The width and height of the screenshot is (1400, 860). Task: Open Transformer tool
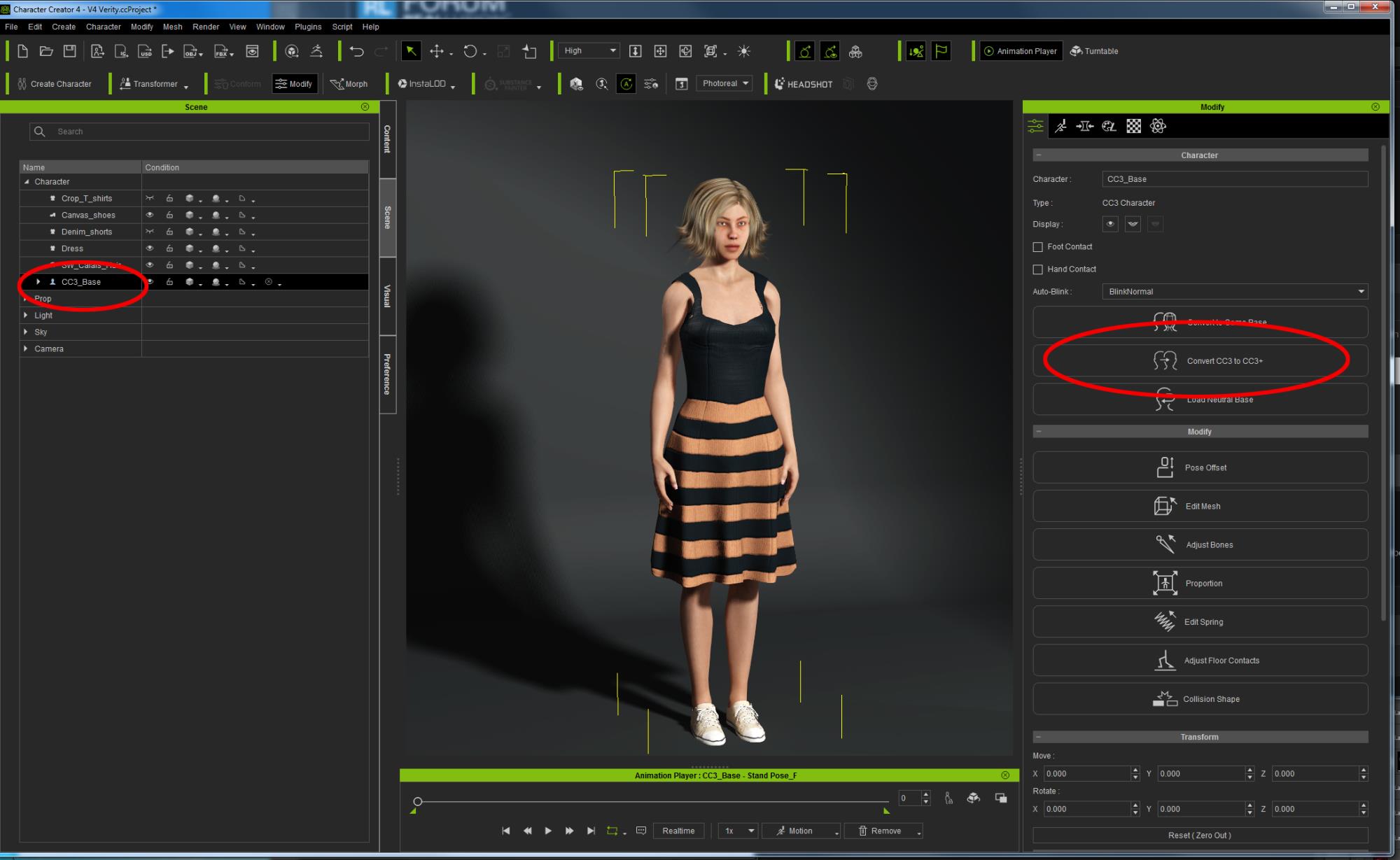tap(153, 84)
